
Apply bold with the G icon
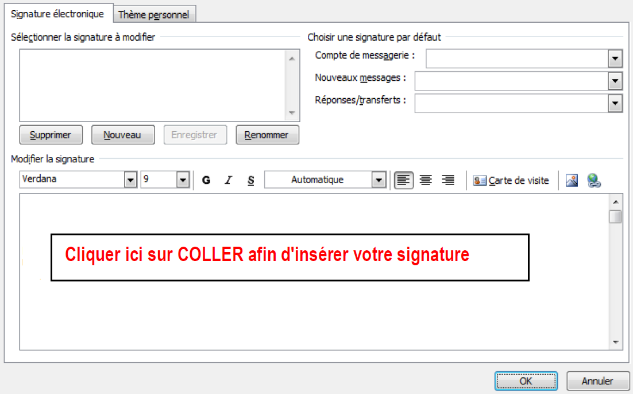click(206, 180)
